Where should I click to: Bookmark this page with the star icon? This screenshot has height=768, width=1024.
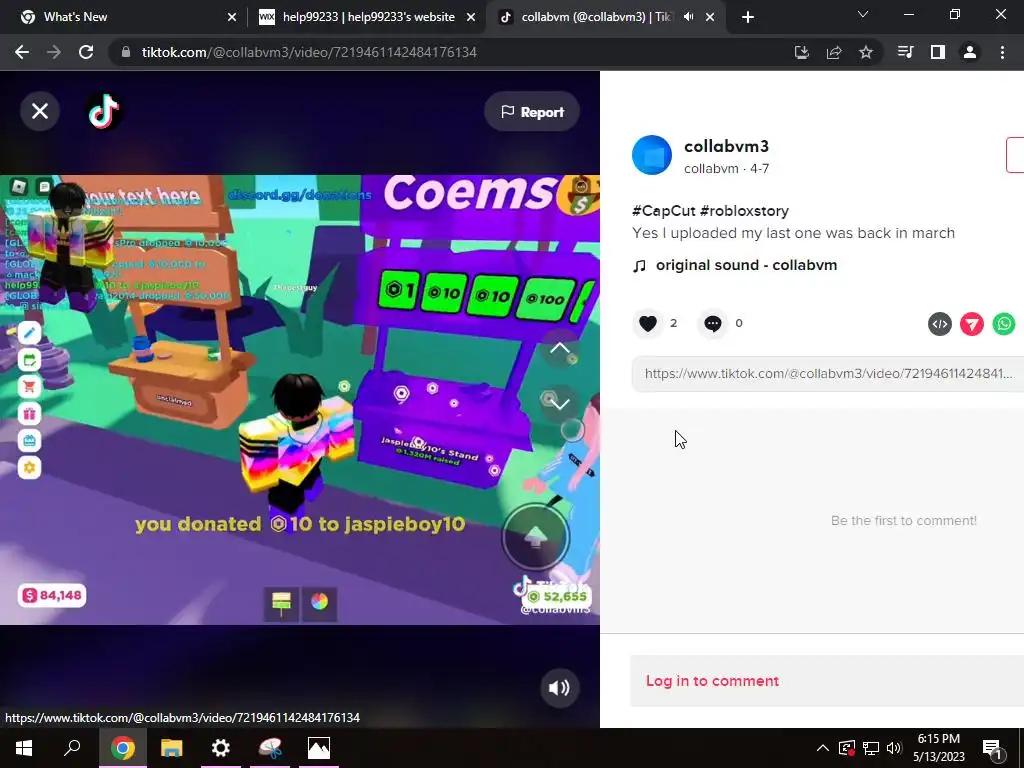tap(866, 52)
